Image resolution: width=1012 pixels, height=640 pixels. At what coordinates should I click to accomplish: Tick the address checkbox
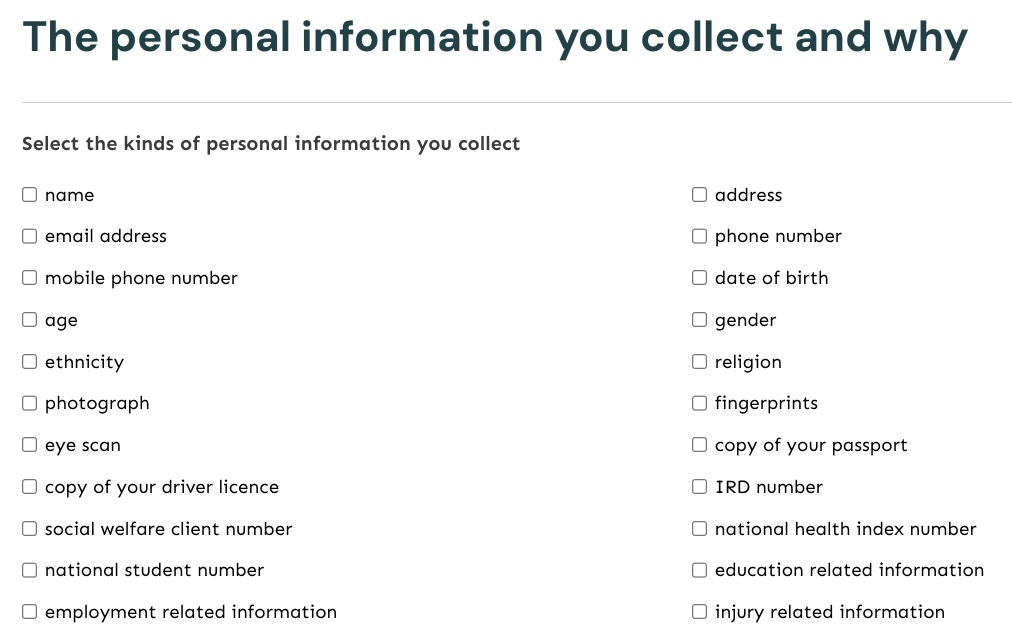(x=700, y=195)
